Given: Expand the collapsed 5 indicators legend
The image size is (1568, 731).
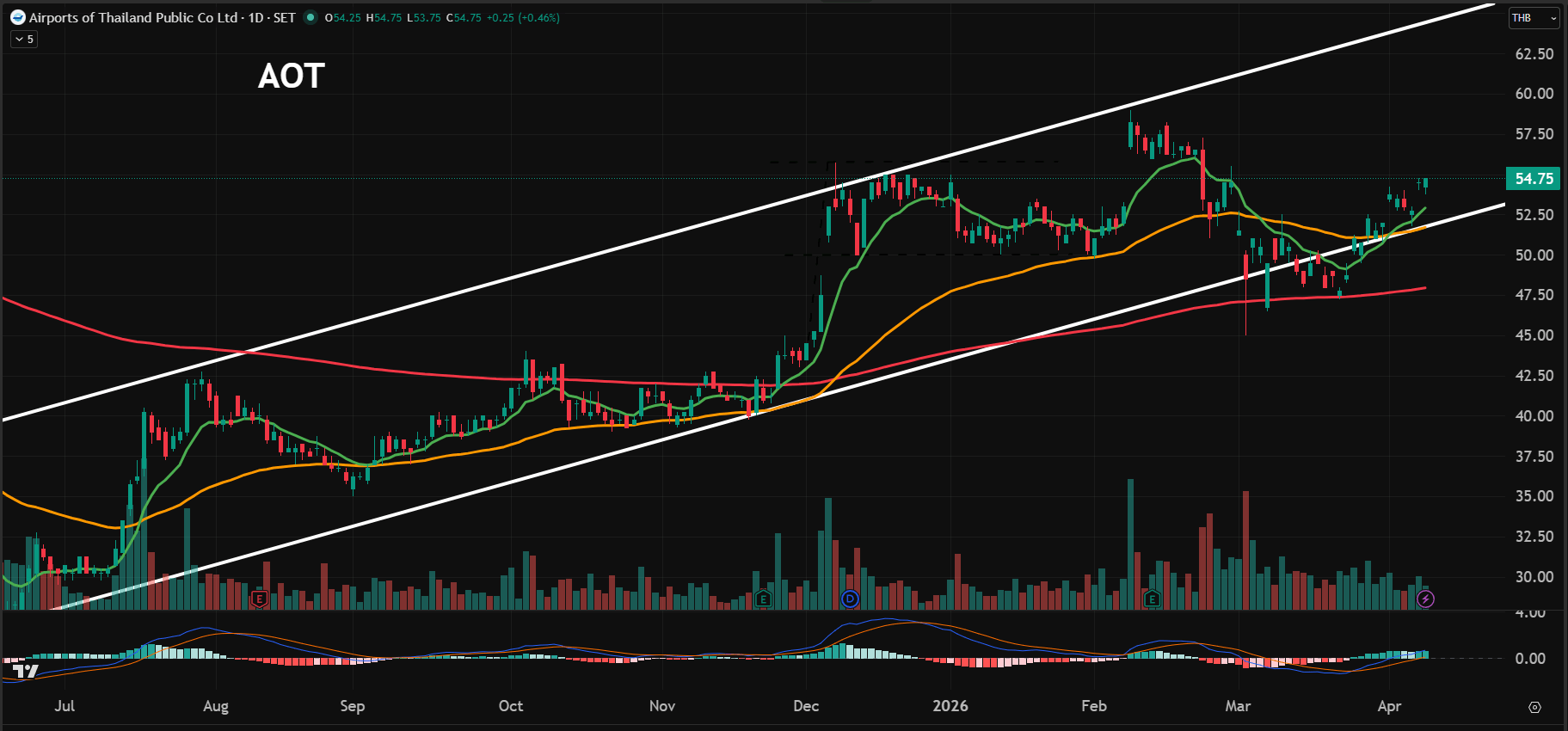Looking at the screenshot, I should (x=24, y=39).
